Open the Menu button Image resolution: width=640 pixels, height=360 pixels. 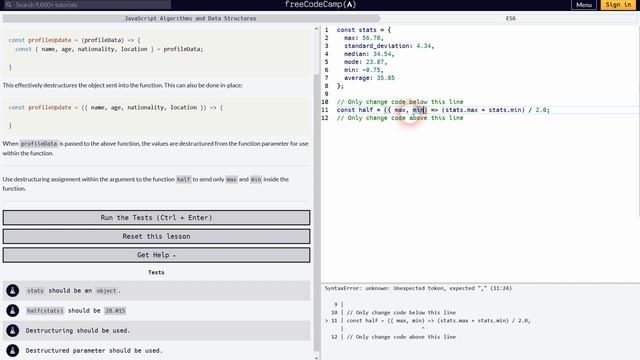point(584,5)
